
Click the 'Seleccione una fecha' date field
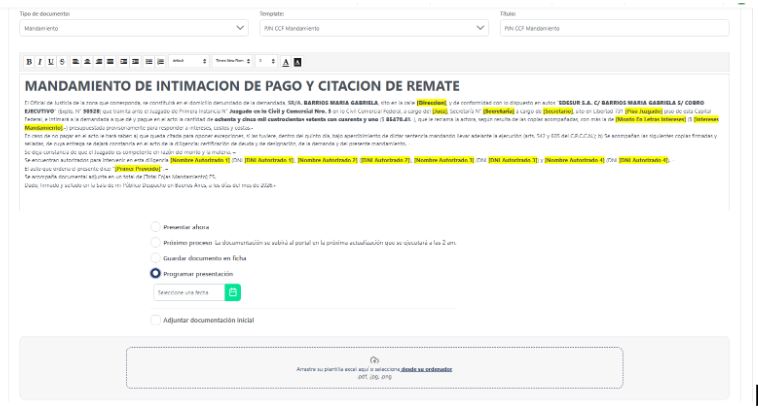pos(187,292)
